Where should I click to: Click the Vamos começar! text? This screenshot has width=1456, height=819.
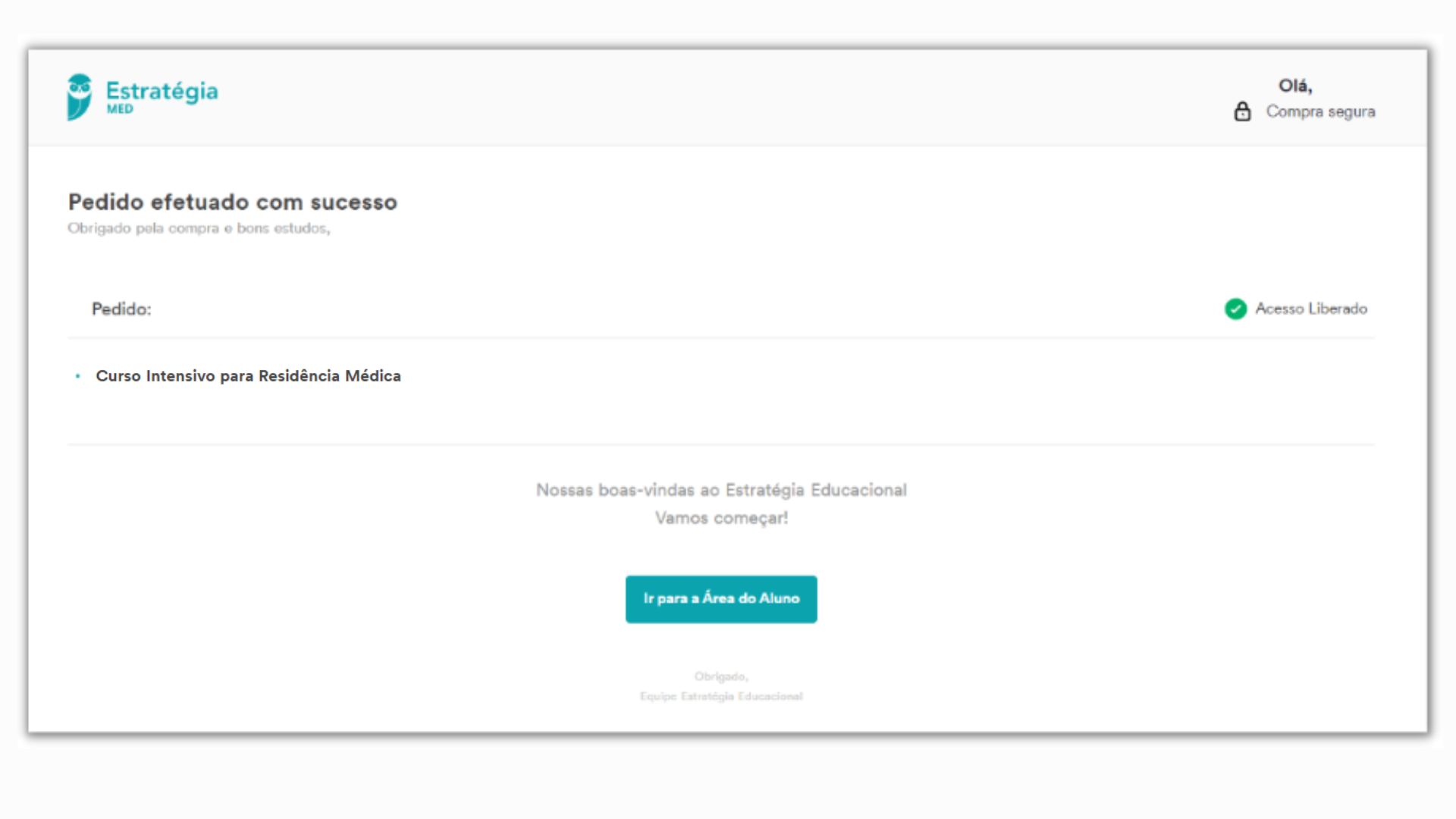721,518
